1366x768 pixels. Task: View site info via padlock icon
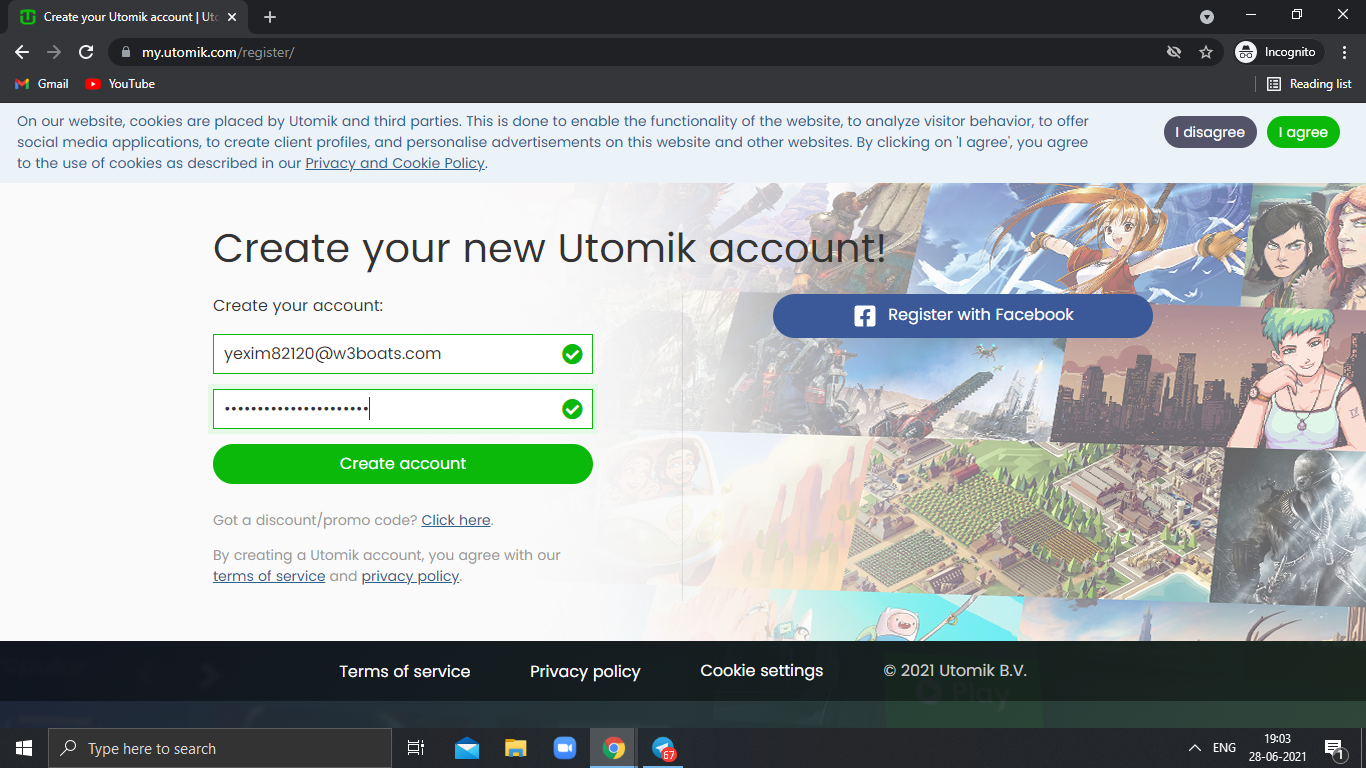[x=125, y=52]
